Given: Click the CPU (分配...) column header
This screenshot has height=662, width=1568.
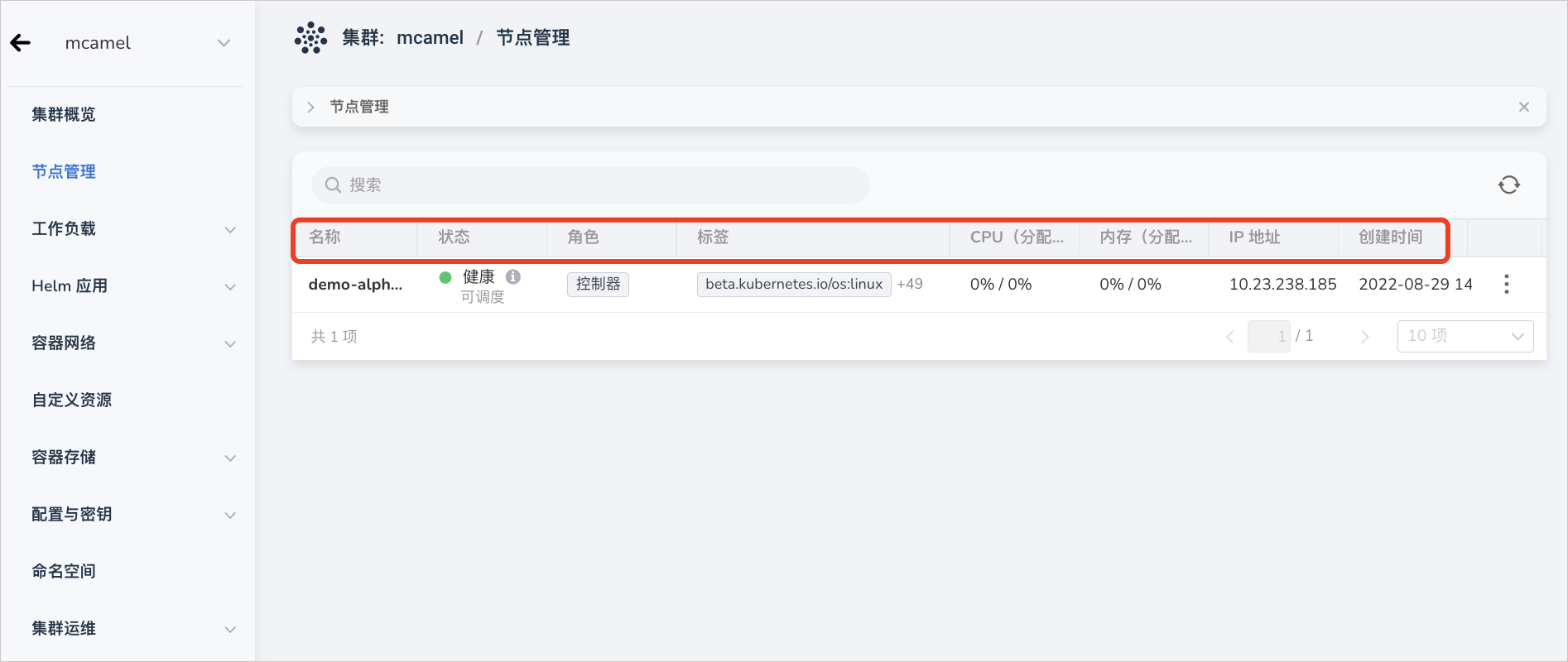Looking at the screenshot, I should [1017, 237].
